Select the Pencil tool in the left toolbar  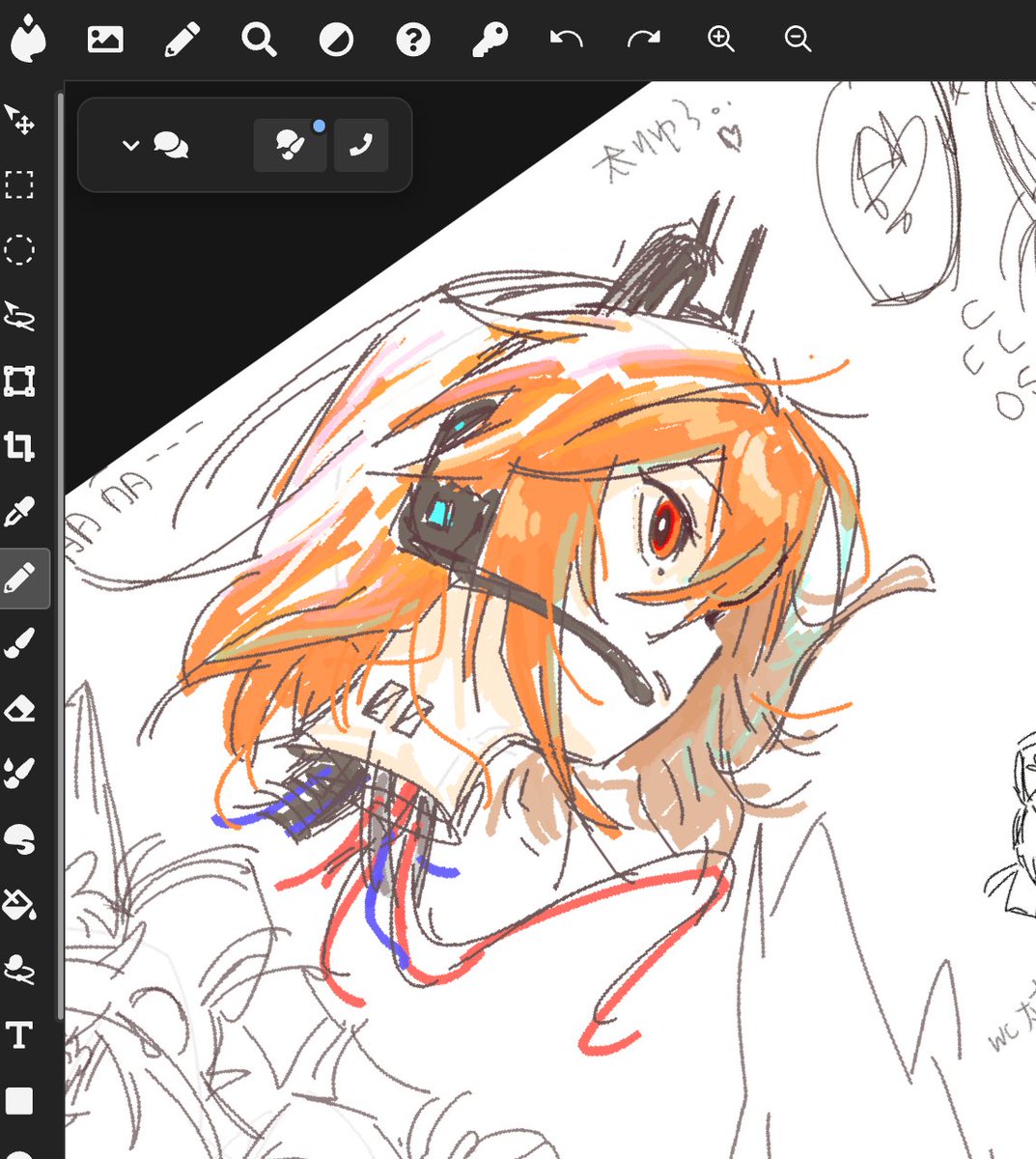point(21,578)
